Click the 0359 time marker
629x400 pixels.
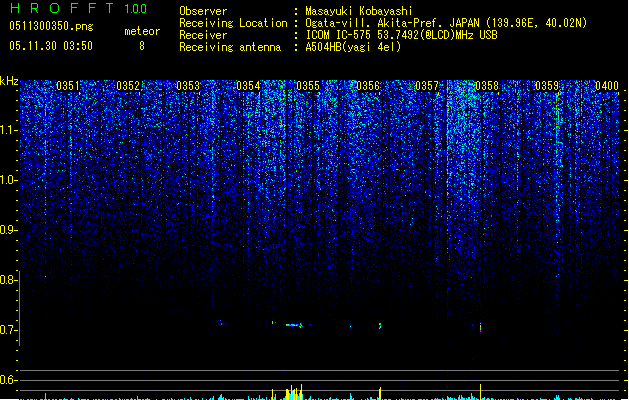[547, 86]
